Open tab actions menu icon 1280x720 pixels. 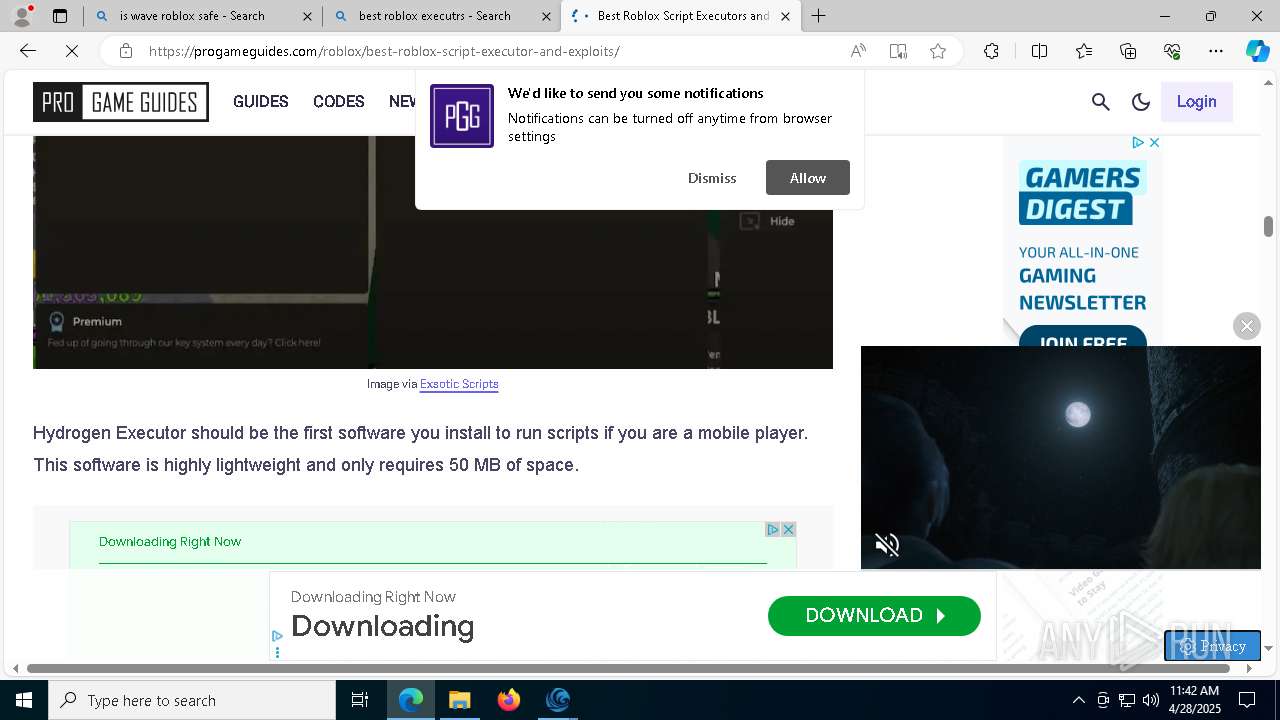coord(60,16)
